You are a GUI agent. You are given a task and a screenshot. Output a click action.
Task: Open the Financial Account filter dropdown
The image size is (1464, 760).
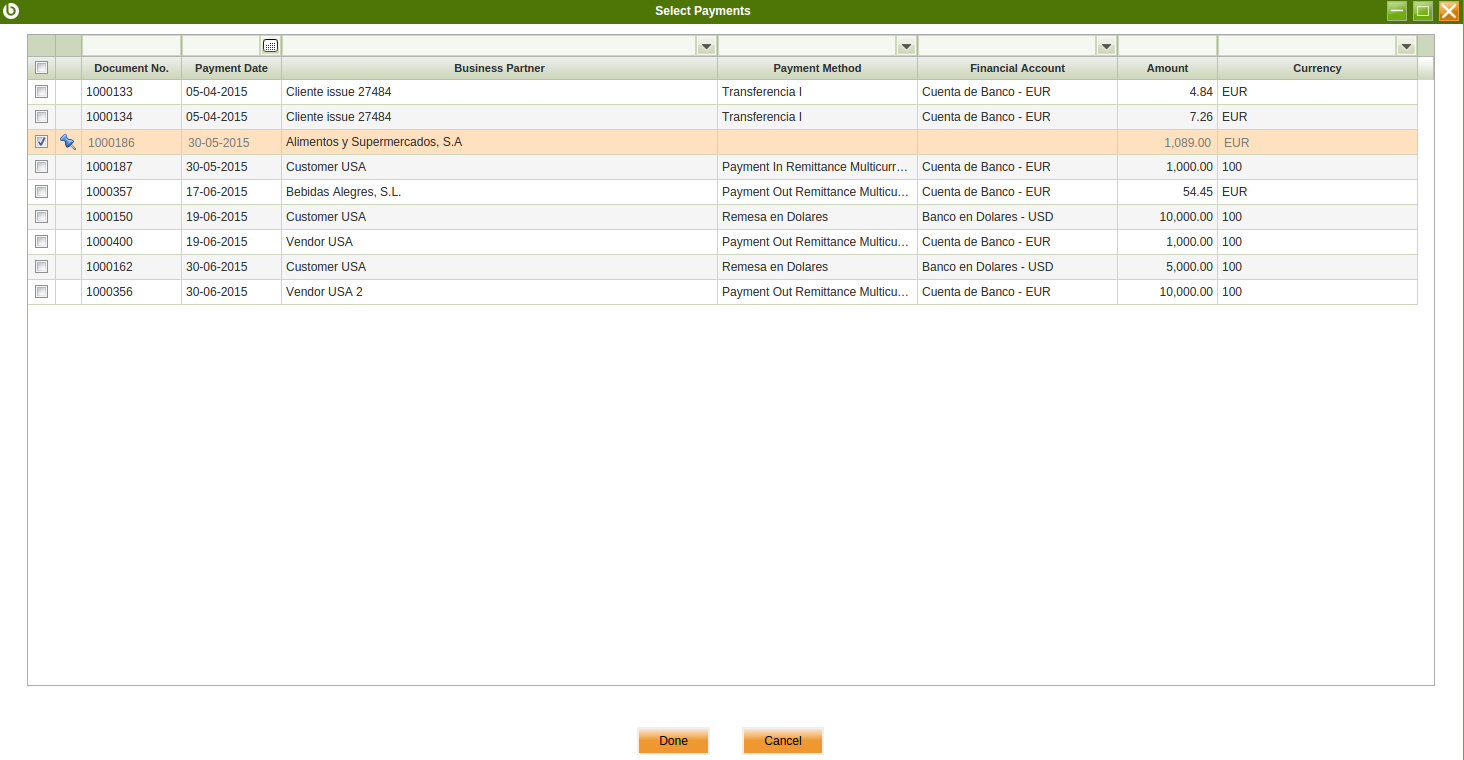click(x=1106, y=46)
